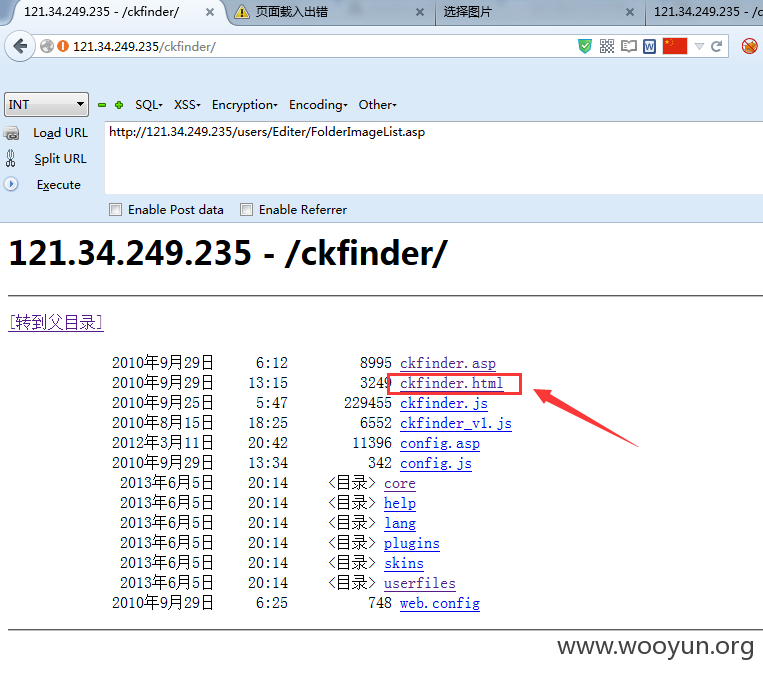This screenshot has width=763, height=675.
Task: Open web.config link
Action: pos(440,603)
